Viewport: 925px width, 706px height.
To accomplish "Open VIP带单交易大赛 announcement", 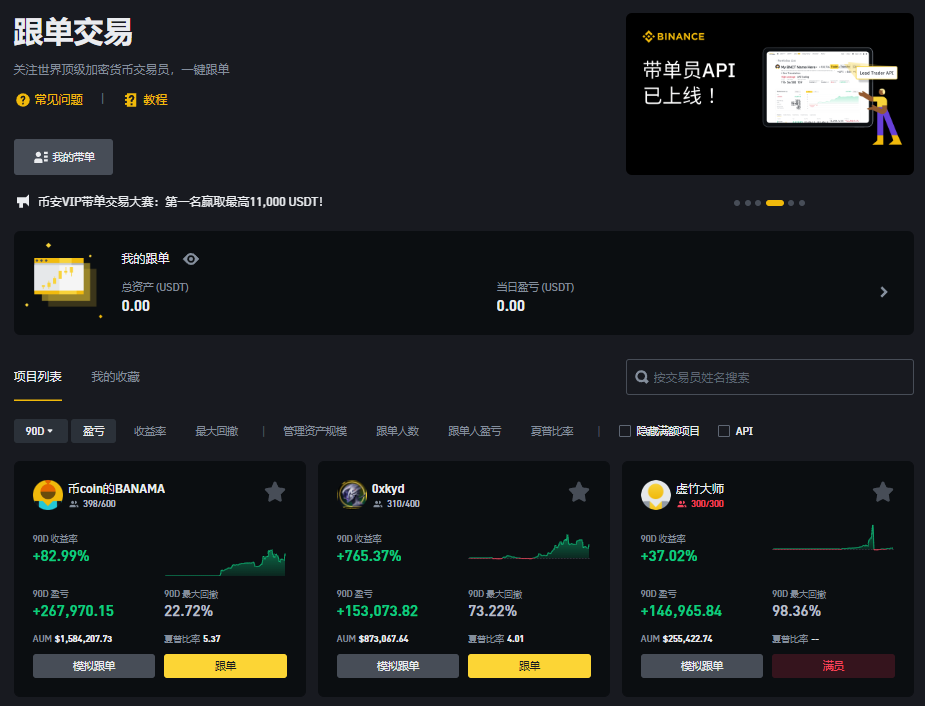I will pyautogui.click(x=181, y=202).
